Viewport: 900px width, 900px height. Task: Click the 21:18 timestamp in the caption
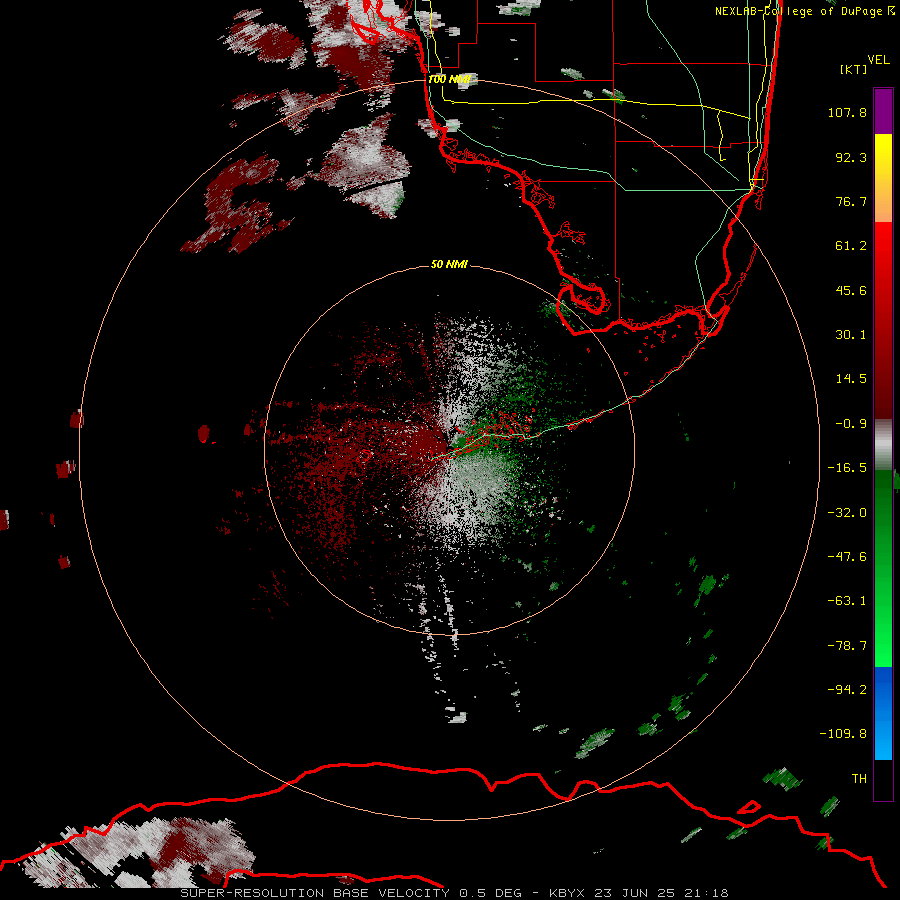[x=709, y=893]
